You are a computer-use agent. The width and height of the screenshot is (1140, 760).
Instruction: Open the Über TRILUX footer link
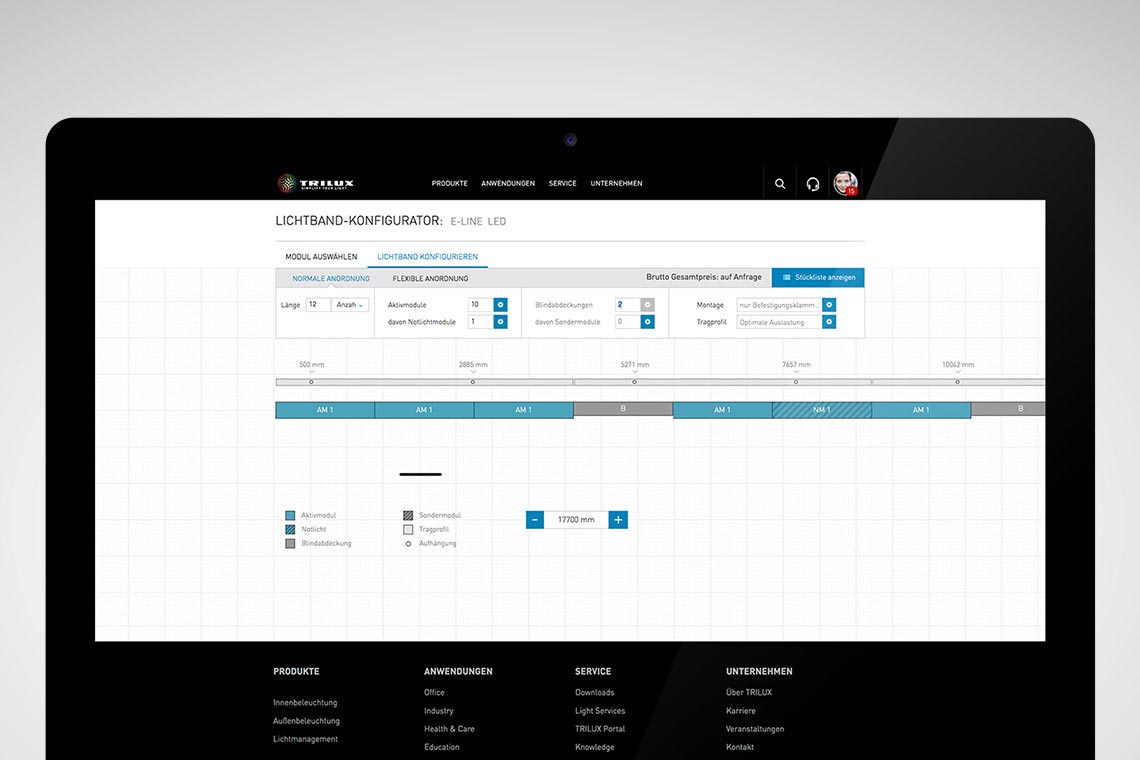click(x=749, y=692)
